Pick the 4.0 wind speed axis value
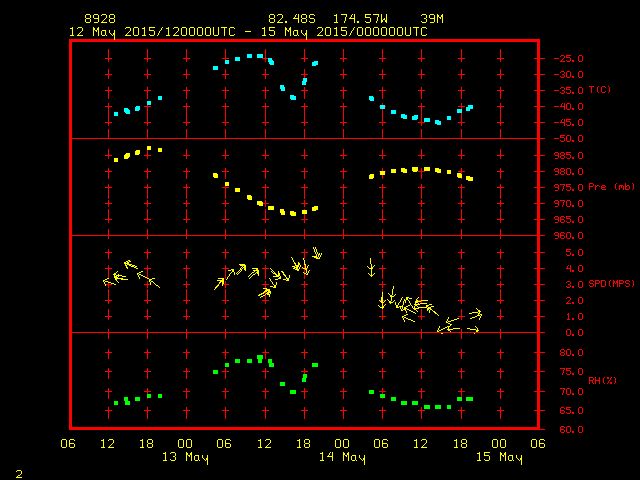Screen dimensions: 640x480 tap(574, 269)
